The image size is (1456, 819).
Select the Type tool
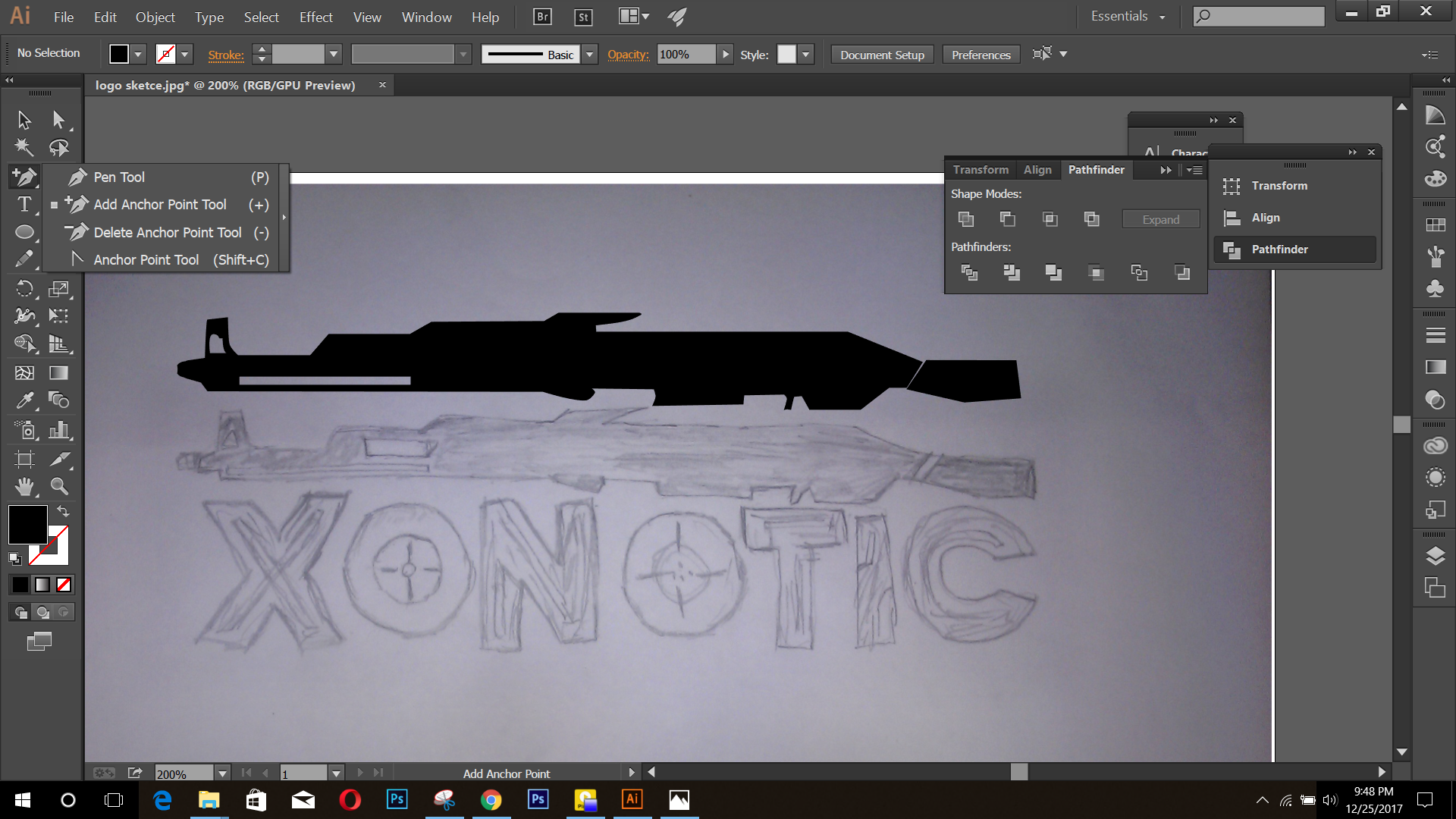[24, 204]
